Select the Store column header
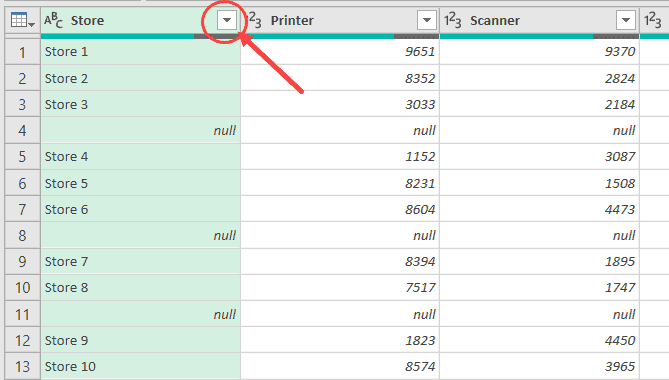This screenshot has height=380, width=669. 140,20
